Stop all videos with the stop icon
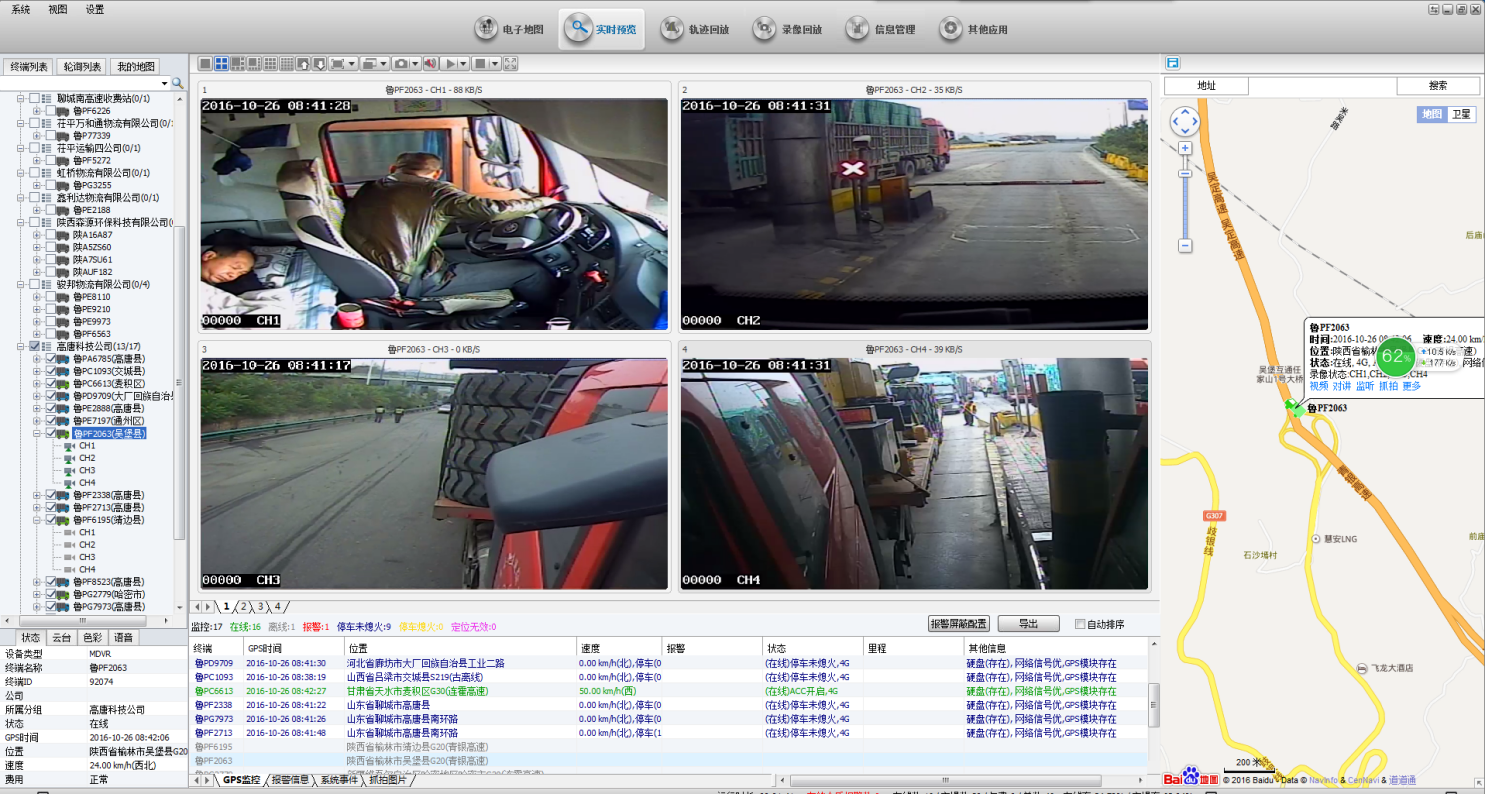1485x794 pixels. click(480, 63)
